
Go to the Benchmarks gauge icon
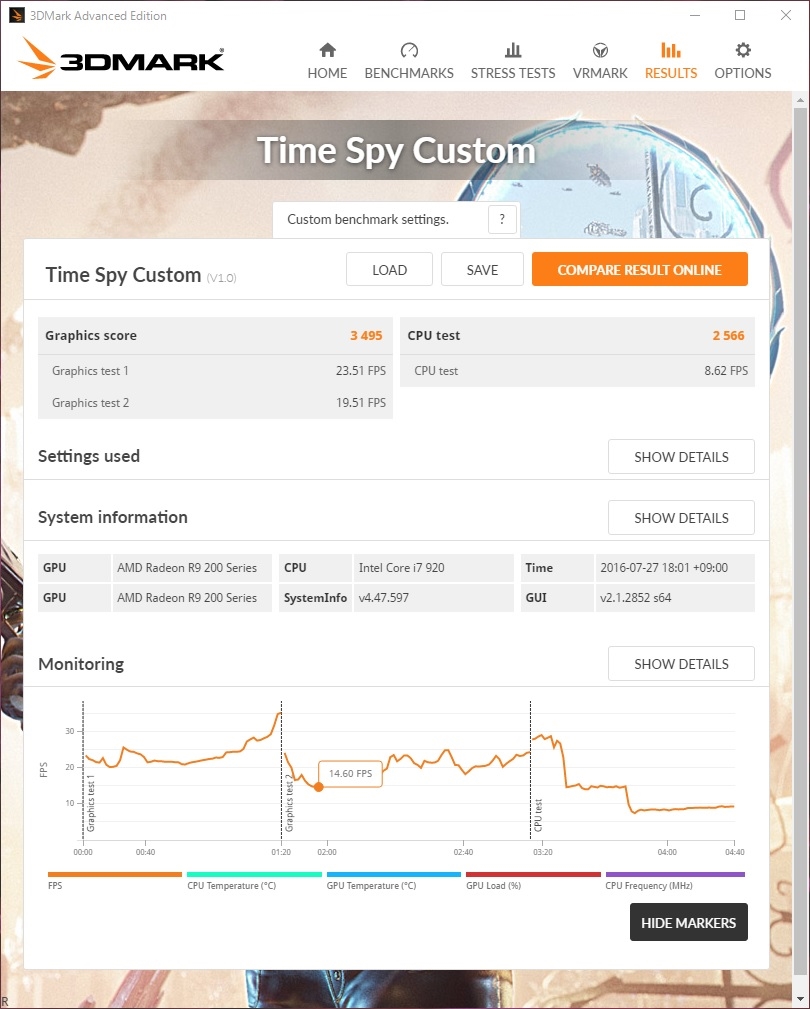pyautogui.click(x=409, y=50)
